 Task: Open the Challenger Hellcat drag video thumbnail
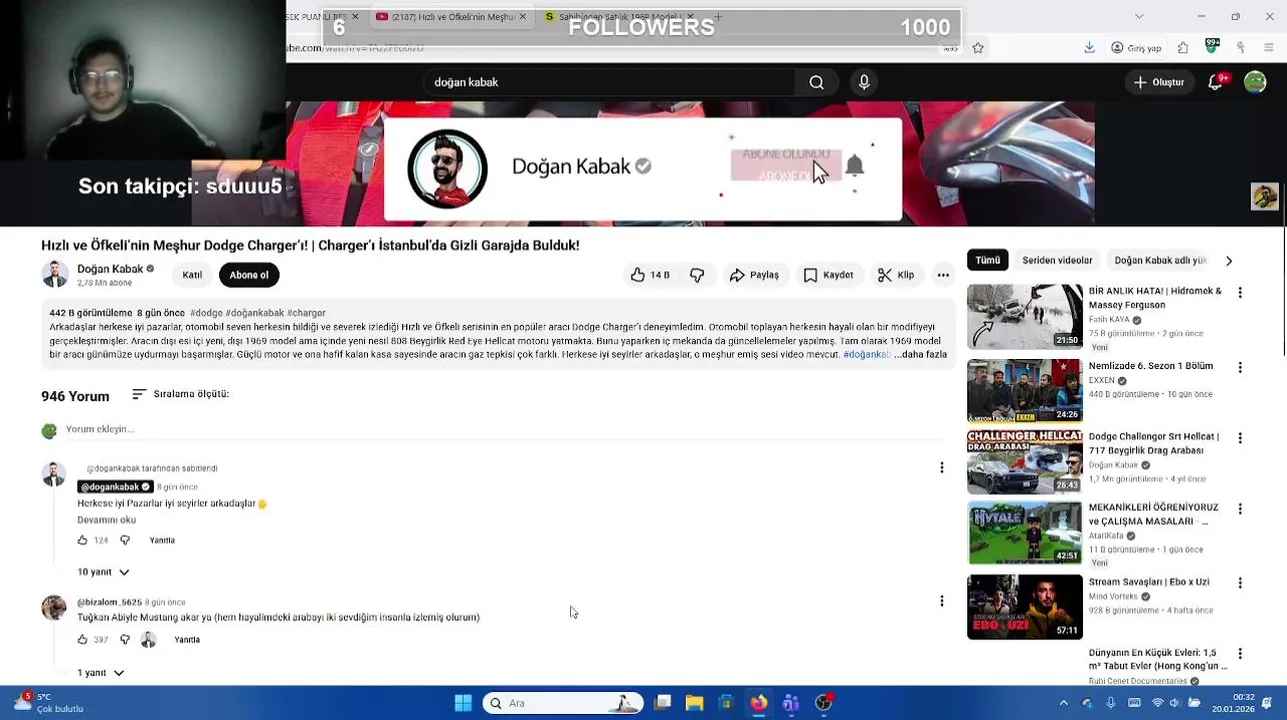click(x=1025, y=462)
